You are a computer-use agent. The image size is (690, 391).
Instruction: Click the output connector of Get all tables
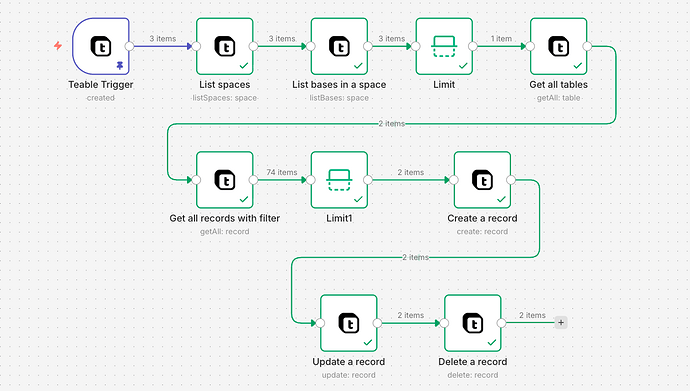coord(587,46)
